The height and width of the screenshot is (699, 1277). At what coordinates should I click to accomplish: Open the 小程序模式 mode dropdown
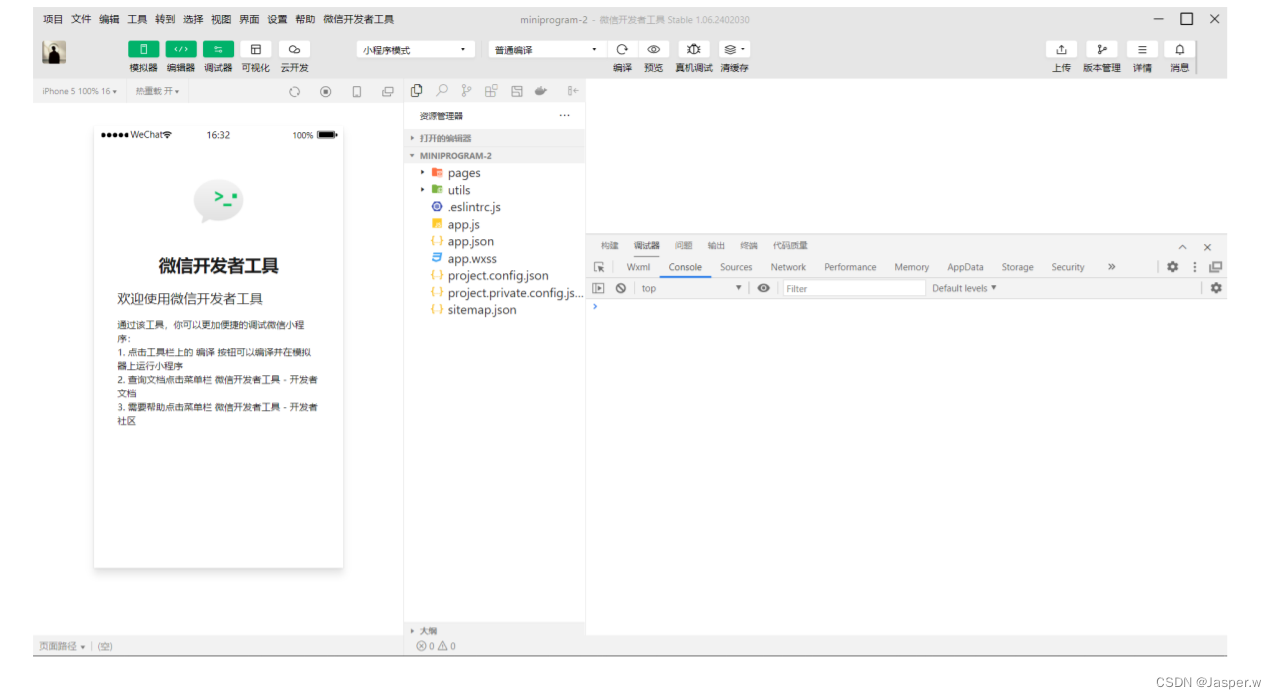[x=416, y=49]
